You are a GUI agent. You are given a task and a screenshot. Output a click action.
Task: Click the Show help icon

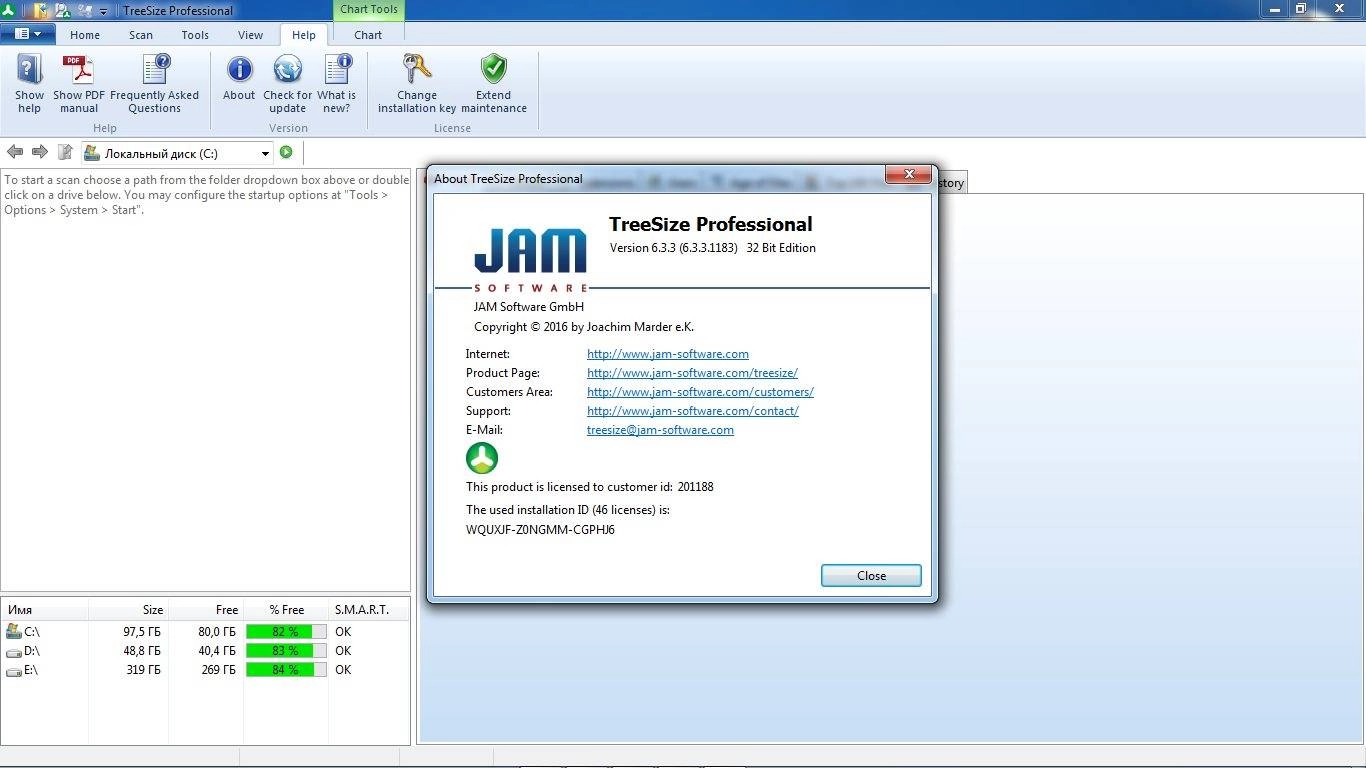[29, 70]
